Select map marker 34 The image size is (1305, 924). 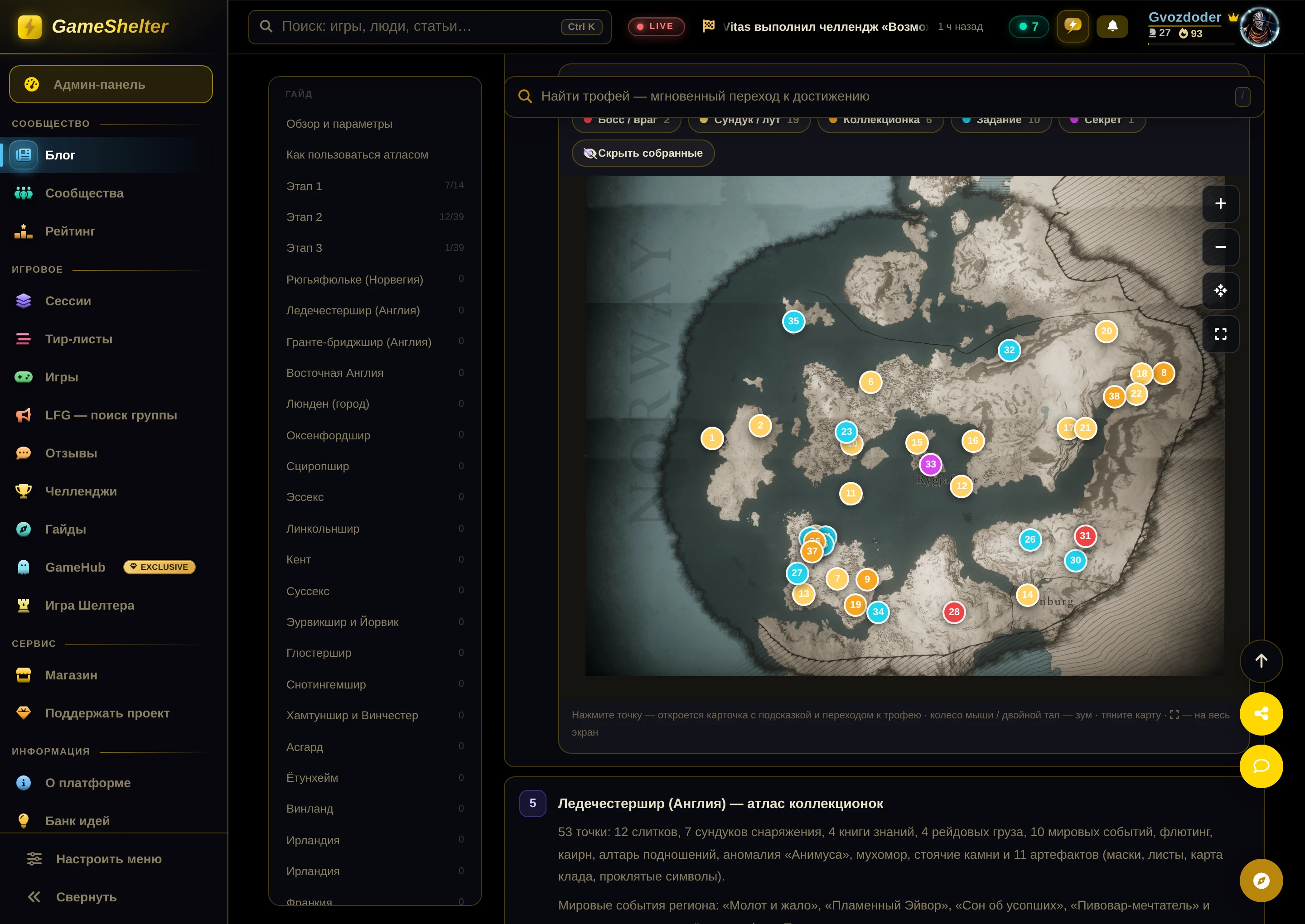coord(878,612)
